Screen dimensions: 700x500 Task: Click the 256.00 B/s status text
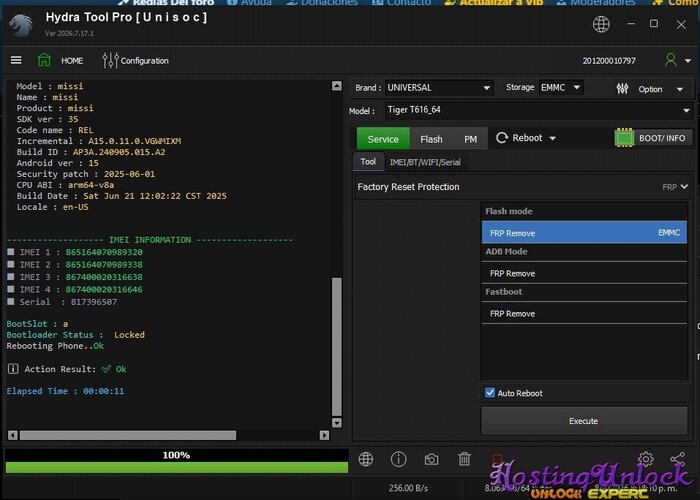(408, 488)
